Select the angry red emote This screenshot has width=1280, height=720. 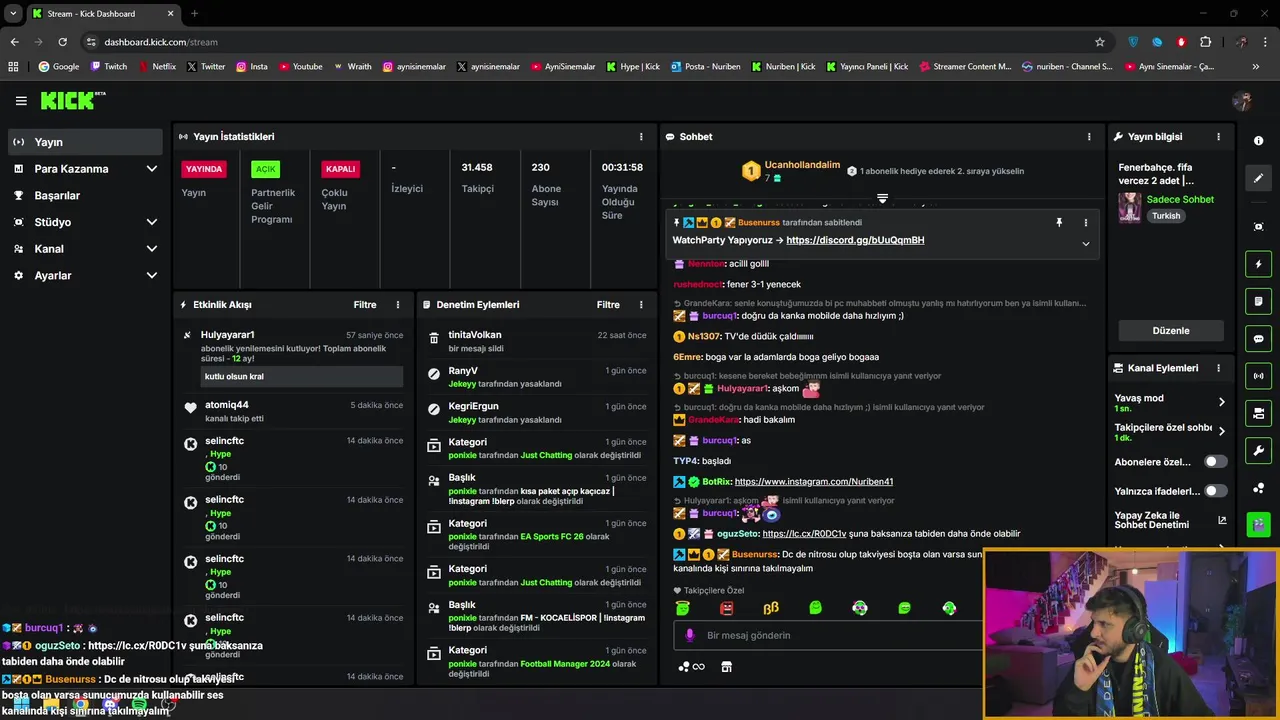[x=727, y=608]
